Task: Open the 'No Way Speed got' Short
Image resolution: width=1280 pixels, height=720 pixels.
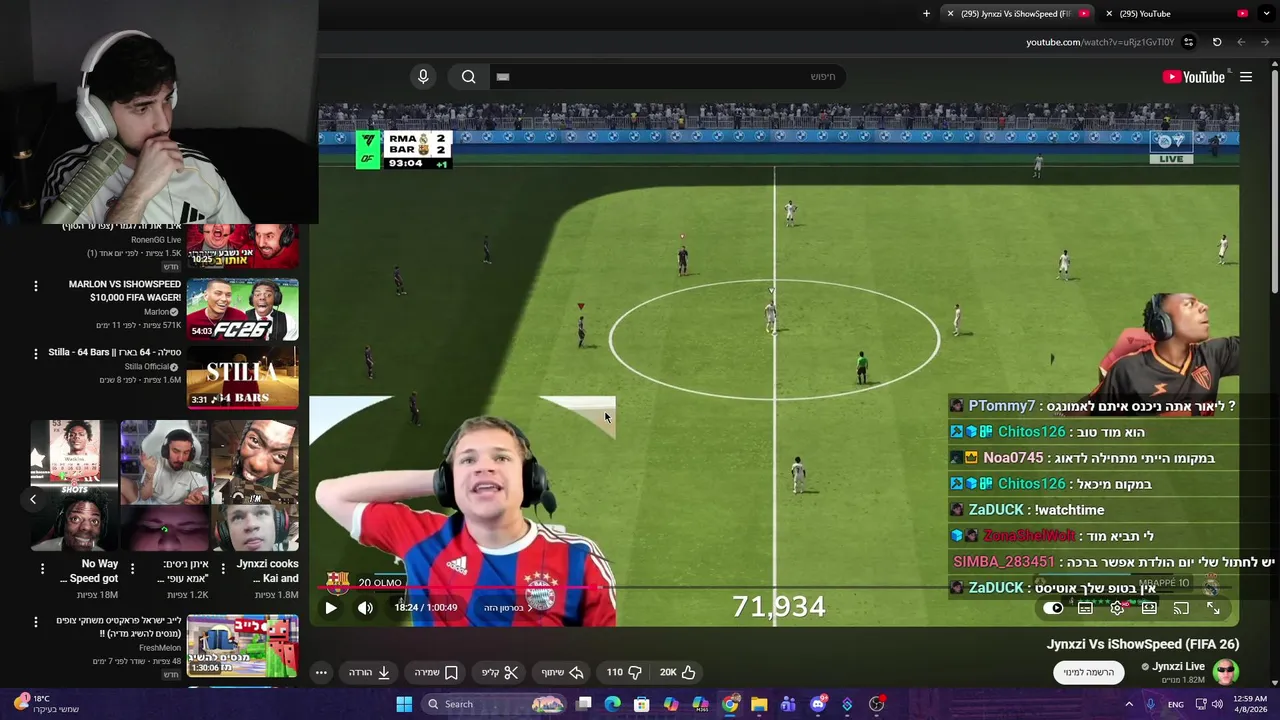Action: click(74, 485)
